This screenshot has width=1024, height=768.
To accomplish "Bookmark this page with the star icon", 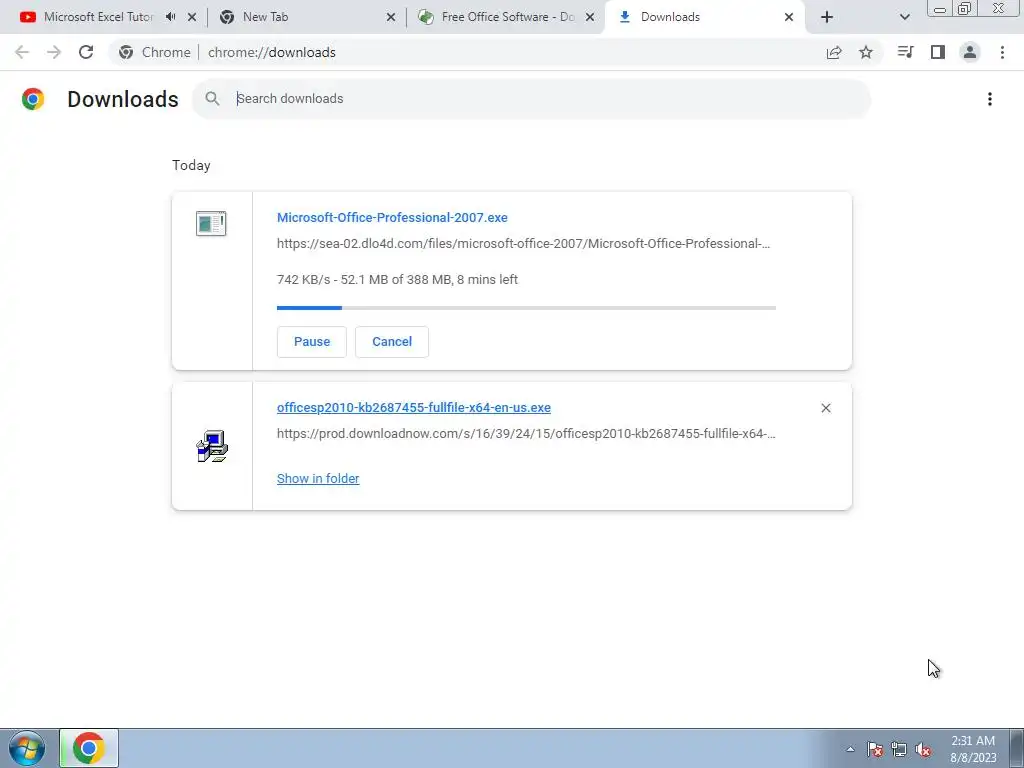I will (x=866, y=52).
